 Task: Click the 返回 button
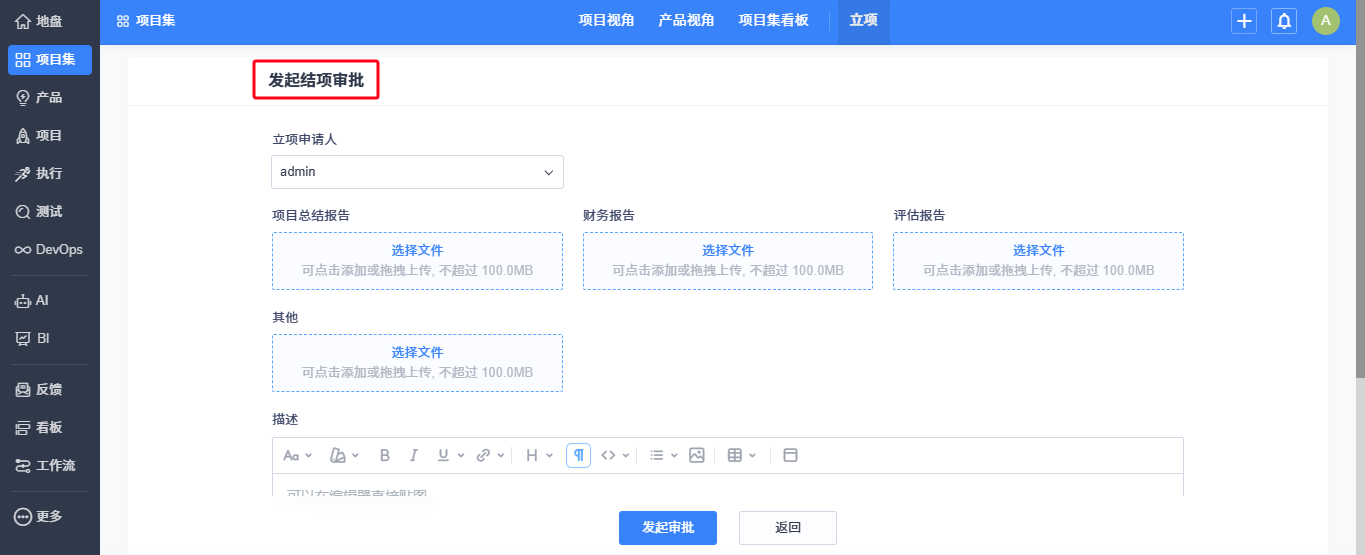click(x=787, y=528)
